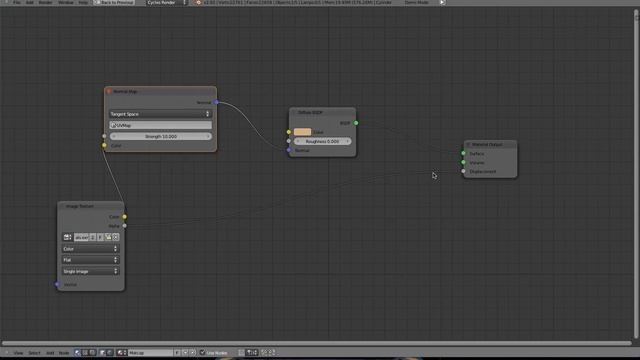
Task: Collapse the Diffuse BSDF node header
Action: 293,112
